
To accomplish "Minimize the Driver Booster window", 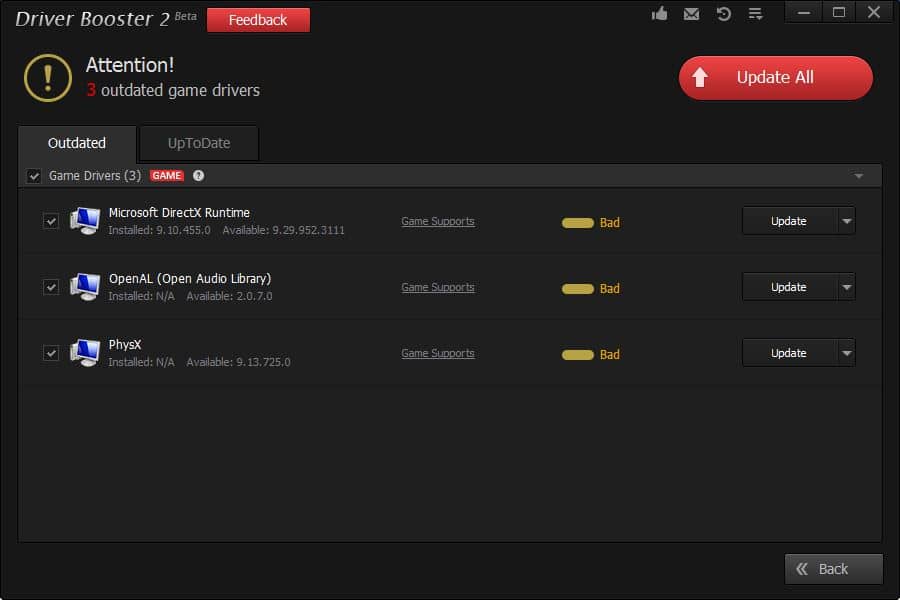I will [x=804, y=13].
